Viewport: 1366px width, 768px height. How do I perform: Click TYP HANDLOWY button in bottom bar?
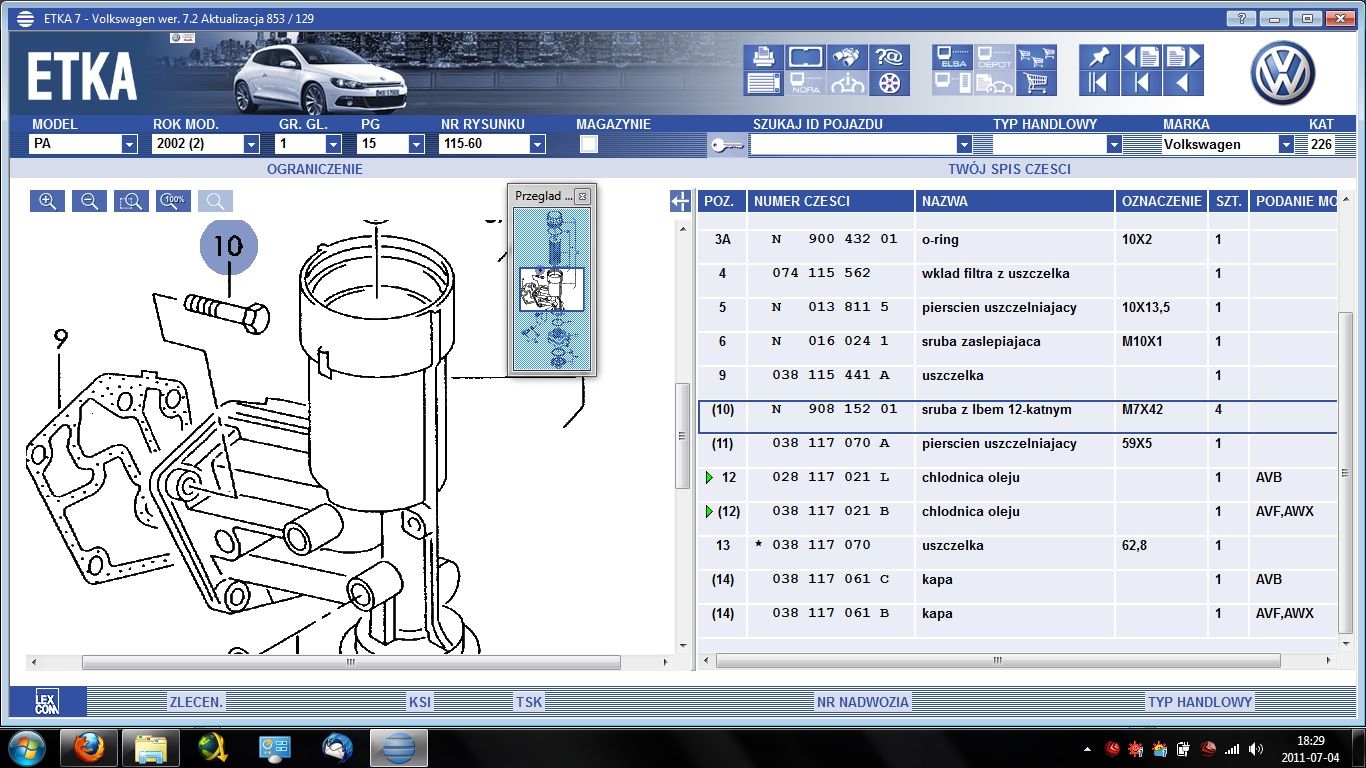pos(1199,702)
